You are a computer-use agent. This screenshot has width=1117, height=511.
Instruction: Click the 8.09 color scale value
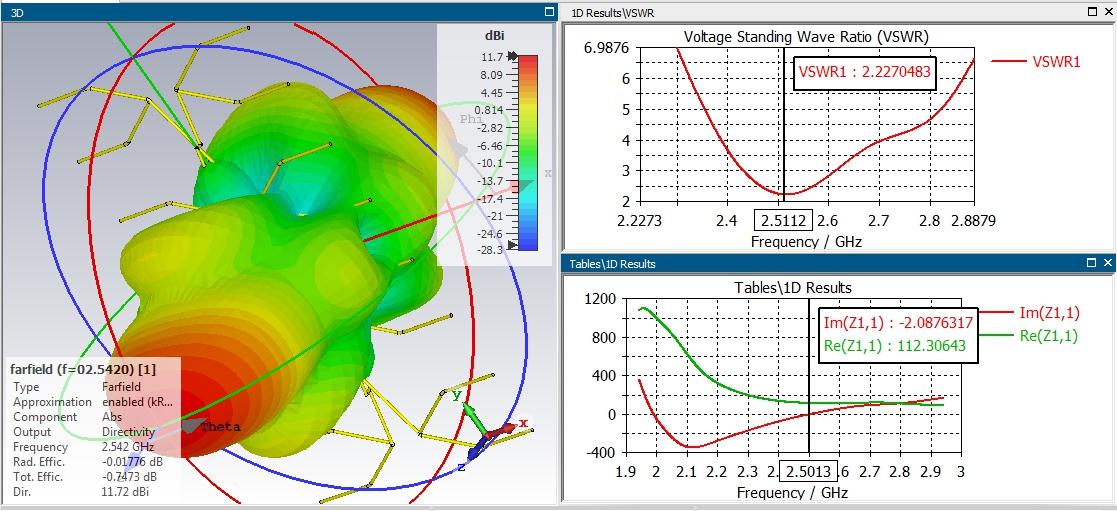click(492, 75)
